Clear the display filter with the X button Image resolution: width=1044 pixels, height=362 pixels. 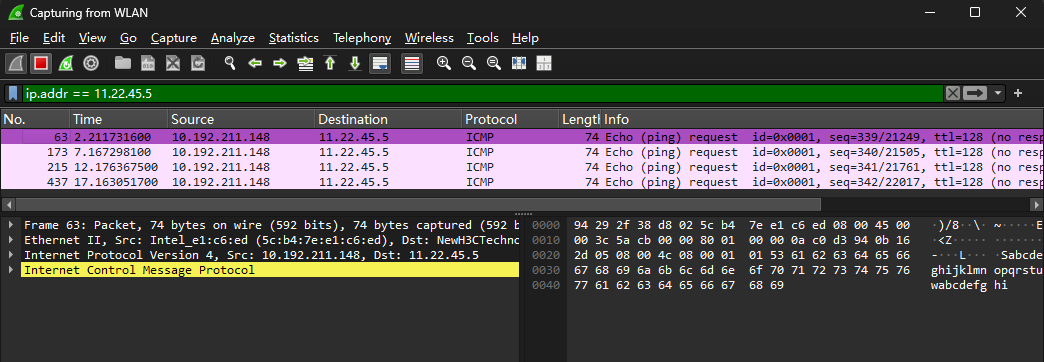(953, 93)
